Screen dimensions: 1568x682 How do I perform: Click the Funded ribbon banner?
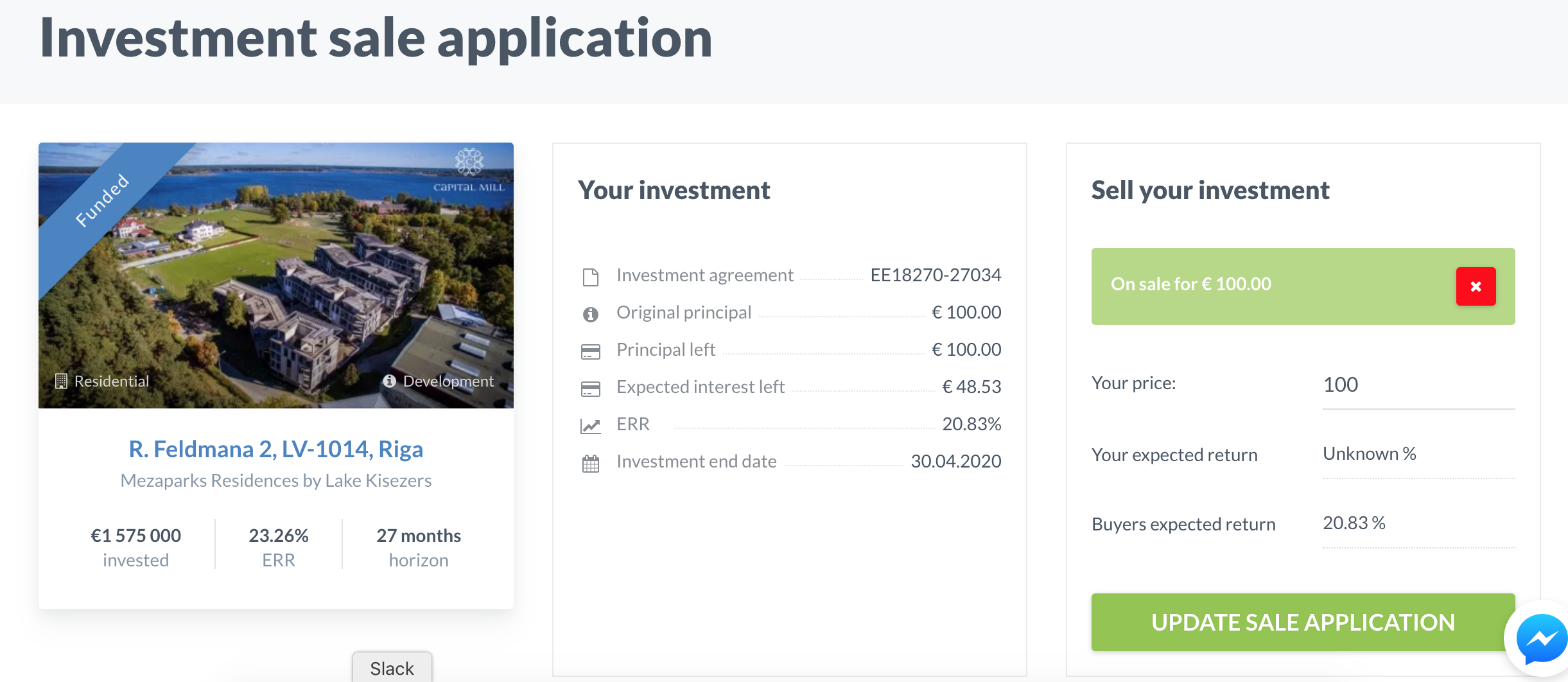click(103, 200)
